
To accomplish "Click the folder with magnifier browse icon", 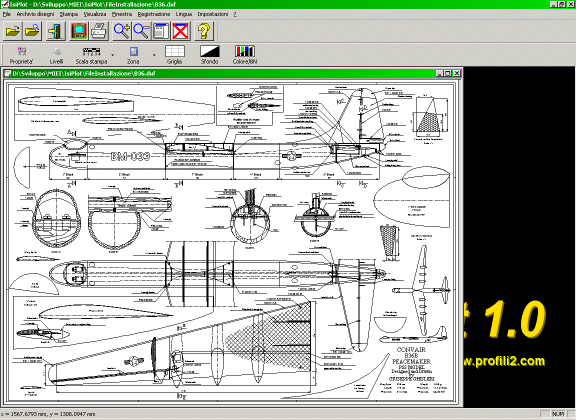I will point(33,31).
